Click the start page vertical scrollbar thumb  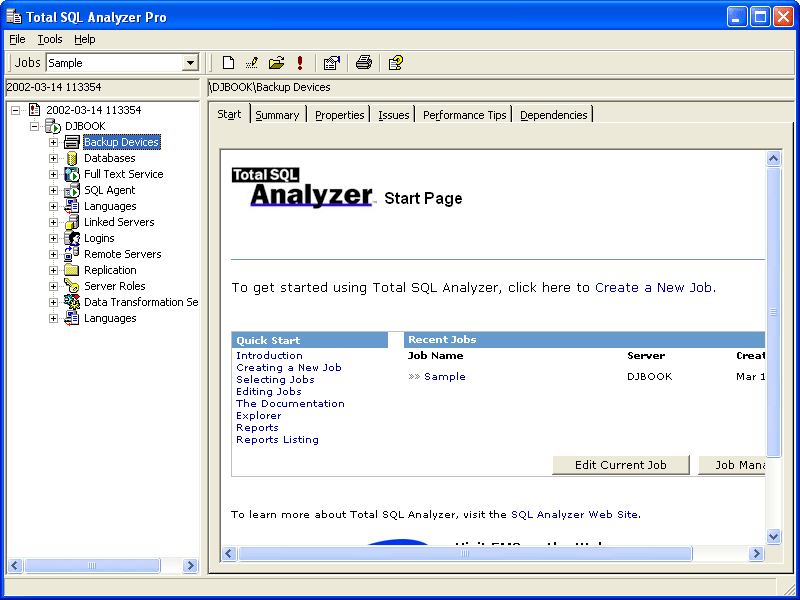[x=773, y=312]
